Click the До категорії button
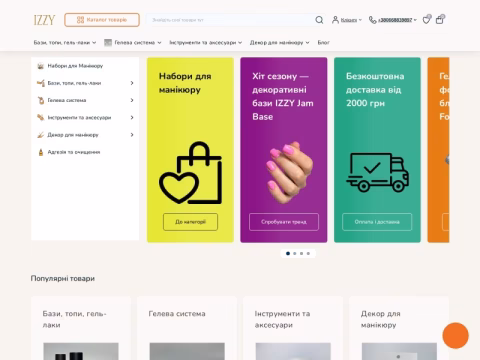480x360 pixels. pos(190,222)
